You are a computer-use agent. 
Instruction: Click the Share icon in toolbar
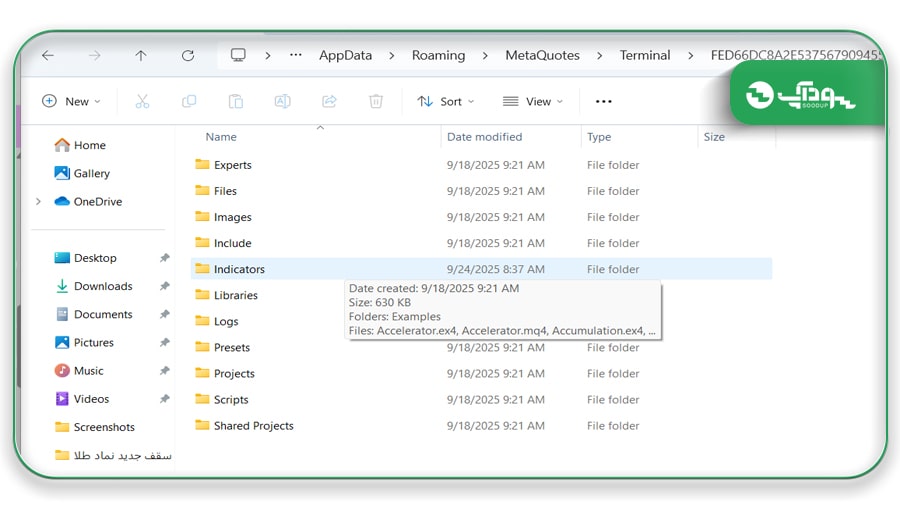tap(329, 102)
